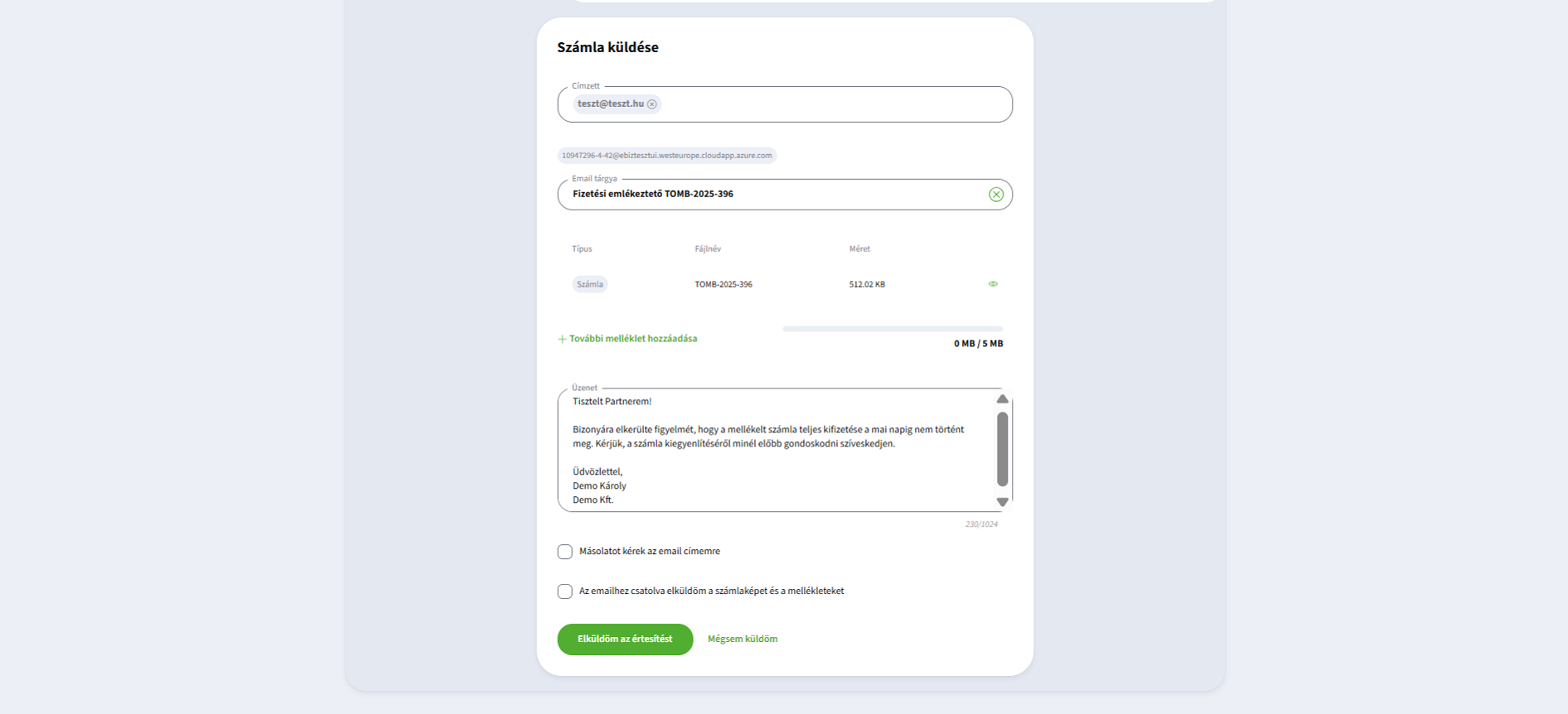Click the message box scroll down arrow
The image size is (1568, 714).
(1002, 502)
